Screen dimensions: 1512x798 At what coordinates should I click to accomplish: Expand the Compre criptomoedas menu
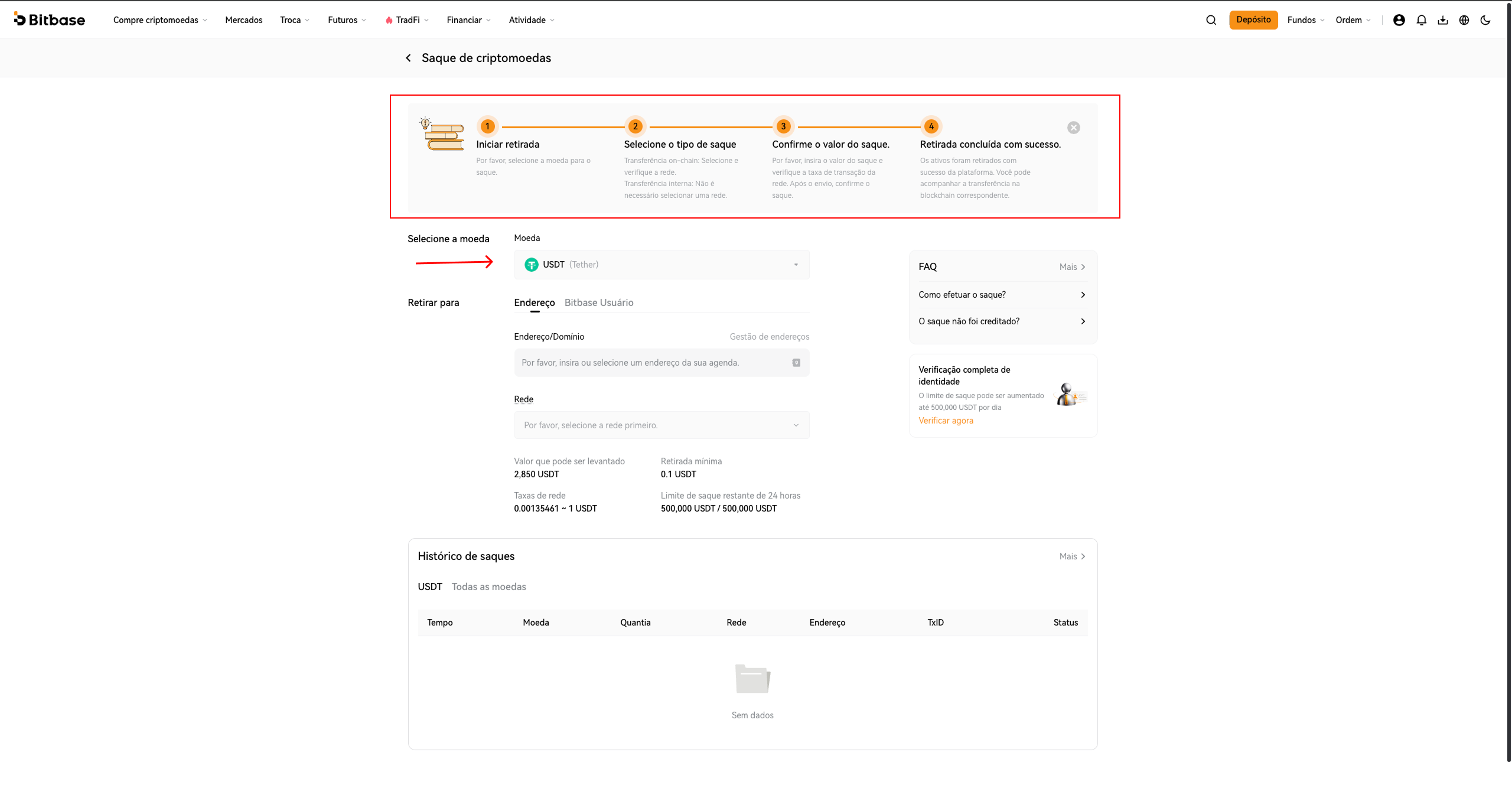tap(160, 20)
